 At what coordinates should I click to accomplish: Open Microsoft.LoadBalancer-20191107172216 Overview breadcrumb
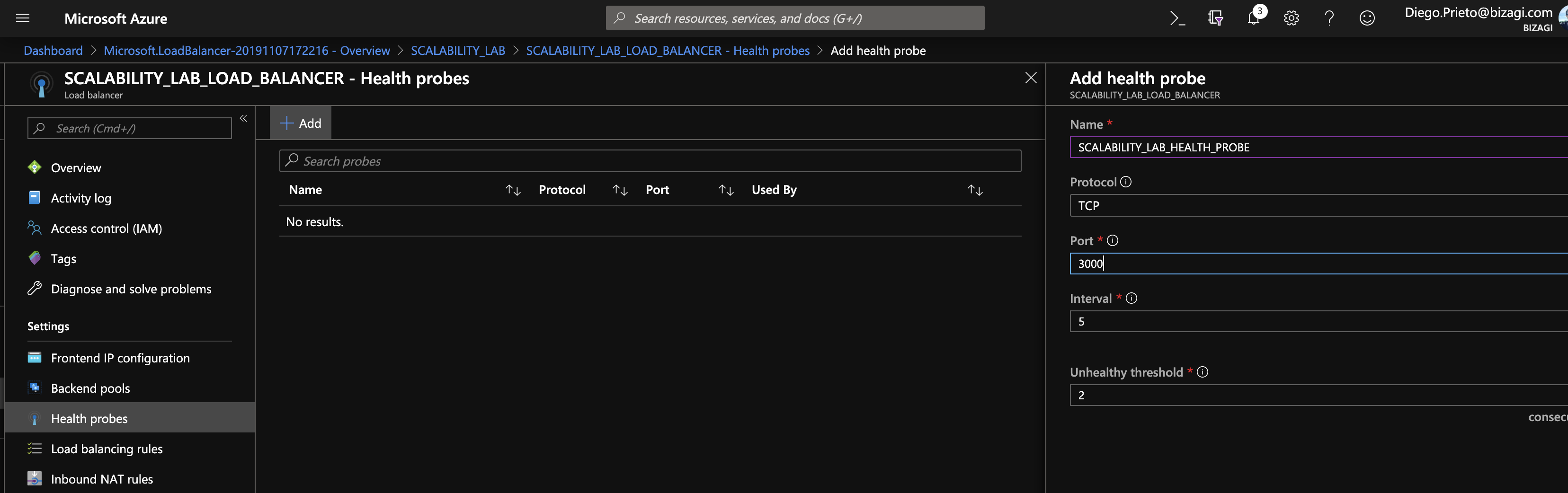coord(247,51)
